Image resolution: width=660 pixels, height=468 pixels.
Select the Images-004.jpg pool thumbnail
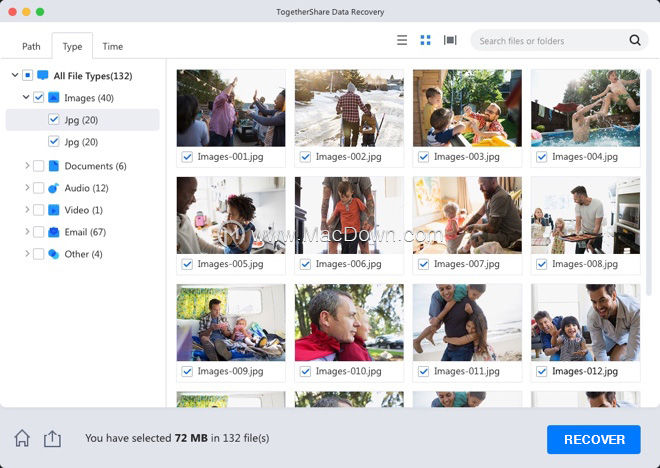pyautogui.click(x=585, y=108)
